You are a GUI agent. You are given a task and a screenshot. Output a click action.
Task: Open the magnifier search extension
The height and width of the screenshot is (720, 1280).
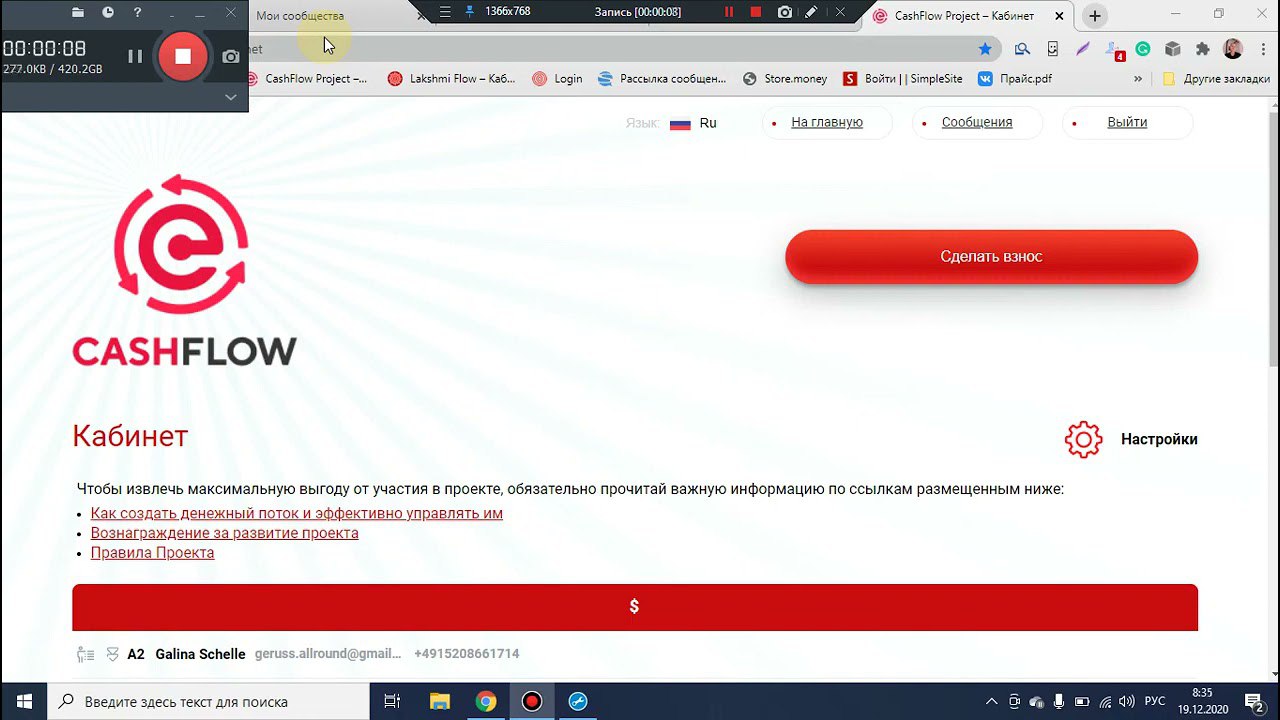pyautogui.click(x=1022, y=48)
